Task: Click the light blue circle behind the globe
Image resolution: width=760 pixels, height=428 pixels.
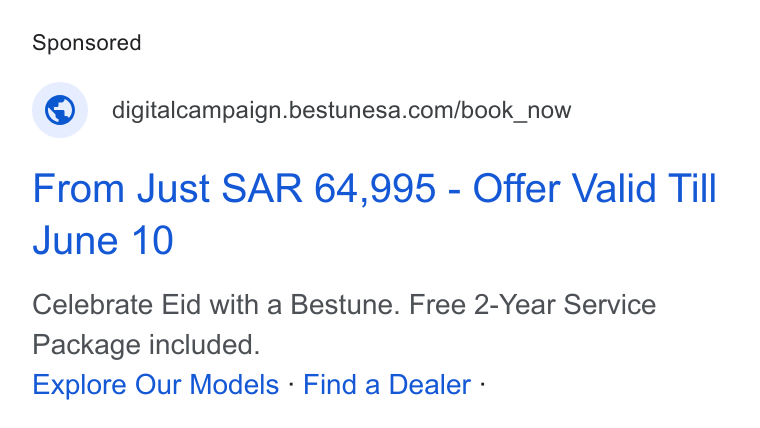Action: pos(60,110)
